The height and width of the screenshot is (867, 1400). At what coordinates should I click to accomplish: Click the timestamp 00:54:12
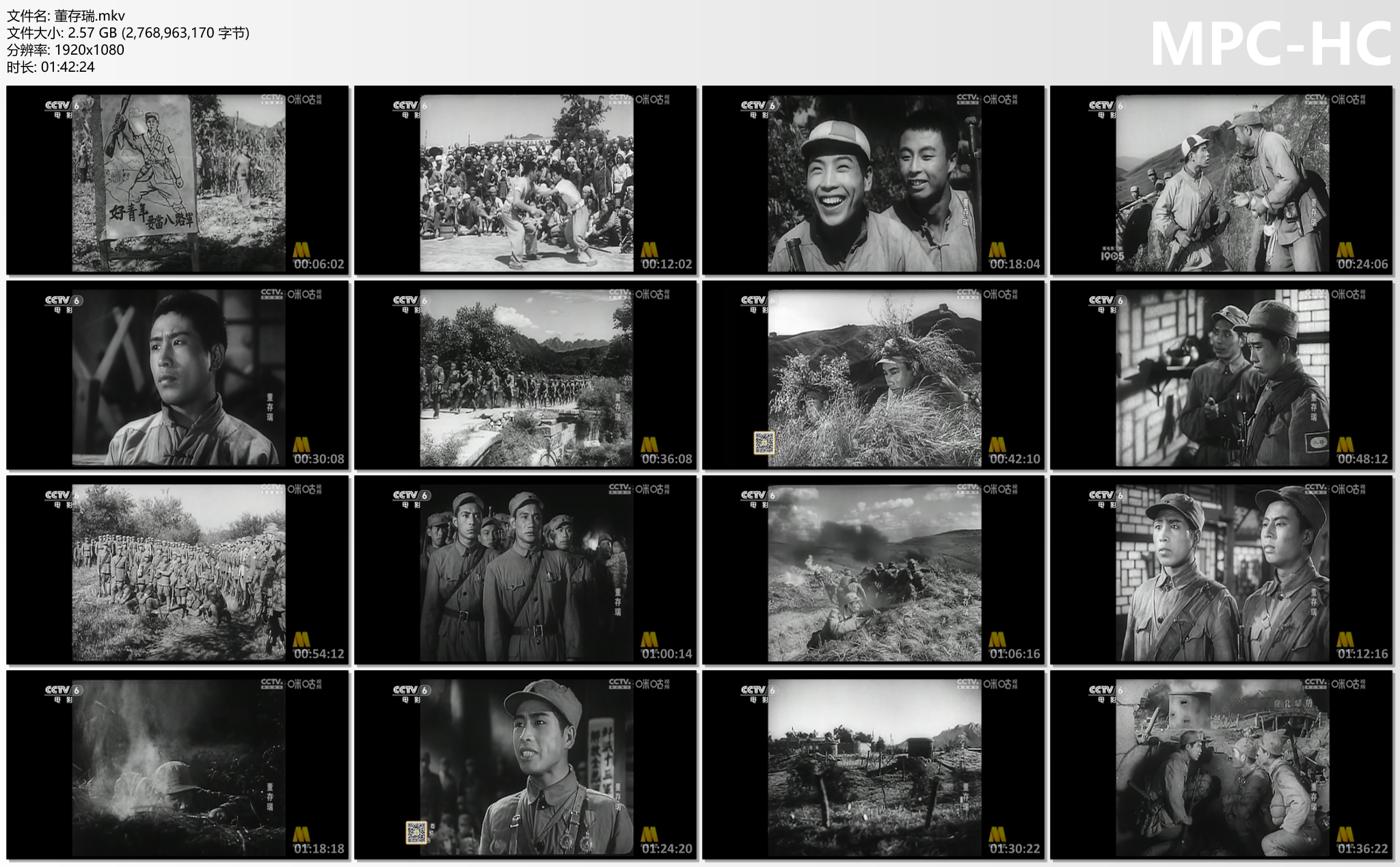tap(319, 654)
